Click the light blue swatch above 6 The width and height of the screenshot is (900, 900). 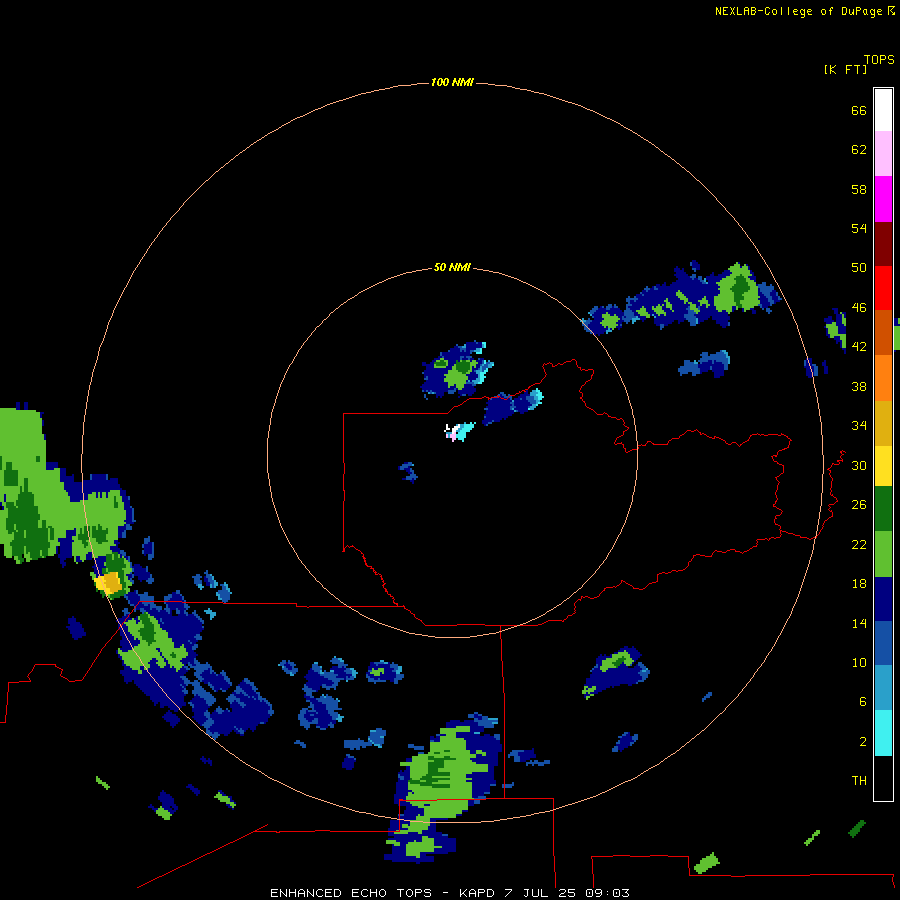883,688
